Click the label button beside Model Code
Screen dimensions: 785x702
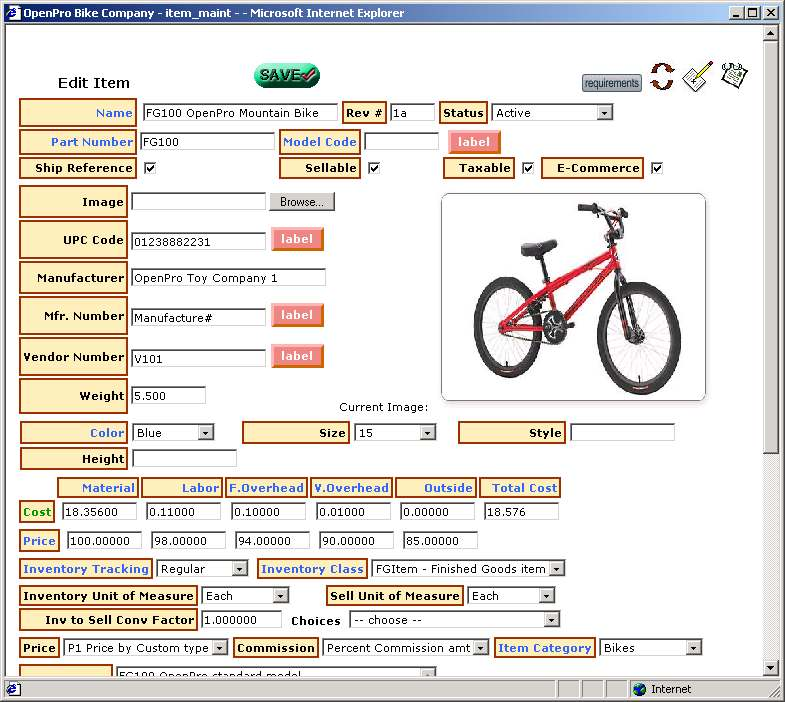pyautogui.click(x=474, y=142)
